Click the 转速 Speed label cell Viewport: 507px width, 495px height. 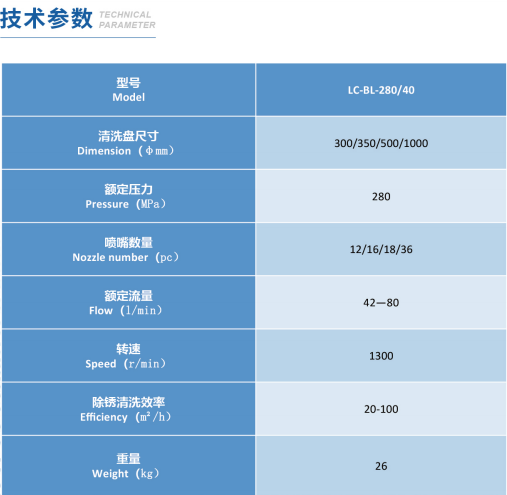[x=128, y=356]
